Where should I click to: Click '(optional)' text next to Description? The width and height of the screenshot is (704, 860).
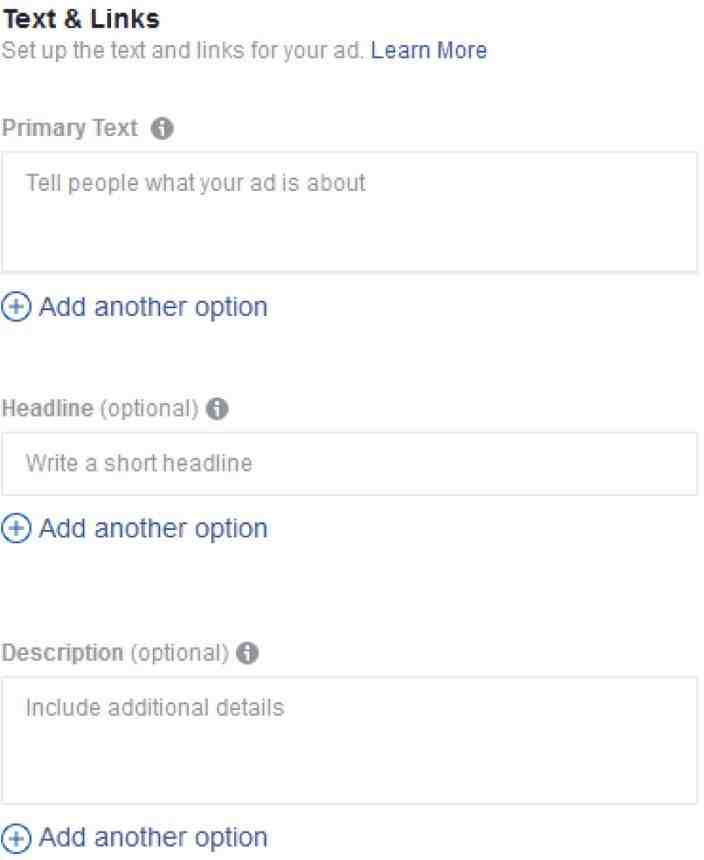point(179,653)
